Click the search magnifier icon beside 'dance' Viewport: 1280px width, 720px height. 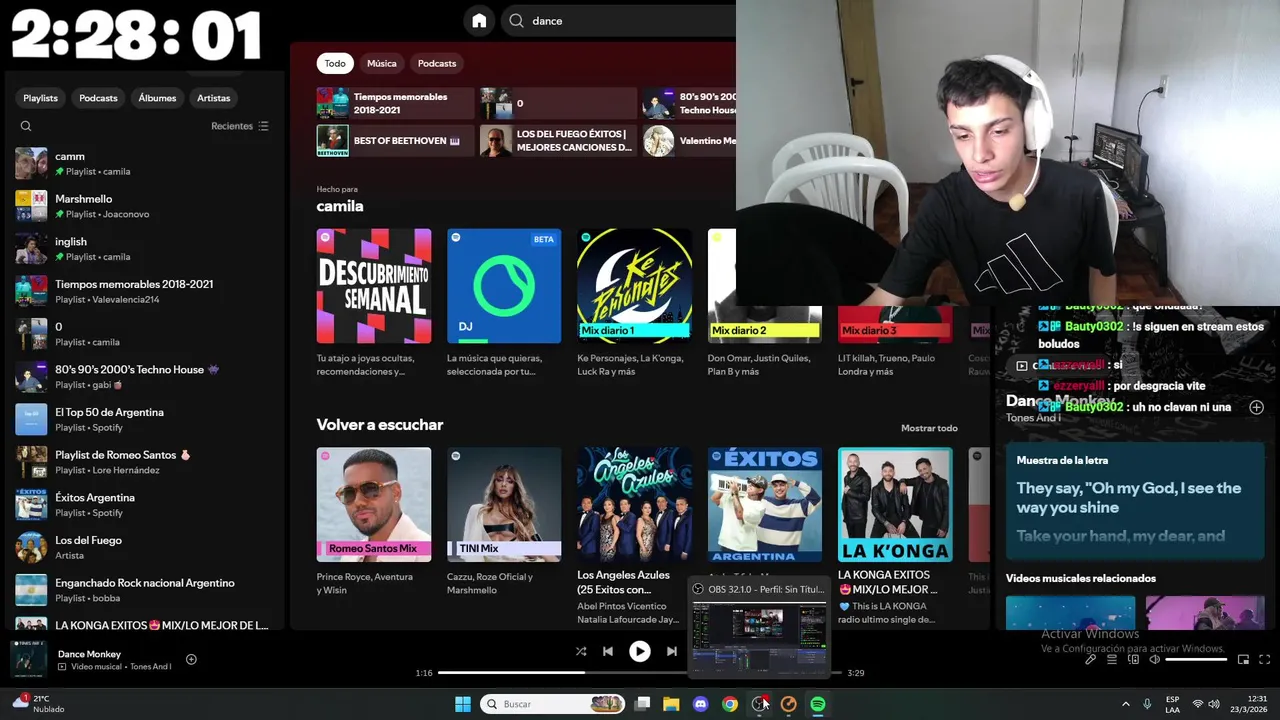516,21
